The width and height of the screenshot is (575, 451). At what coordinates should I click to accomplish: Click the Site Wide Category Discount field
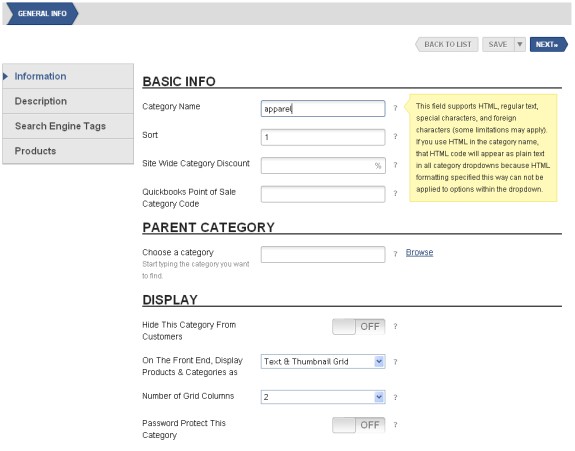tap(323, 165)
